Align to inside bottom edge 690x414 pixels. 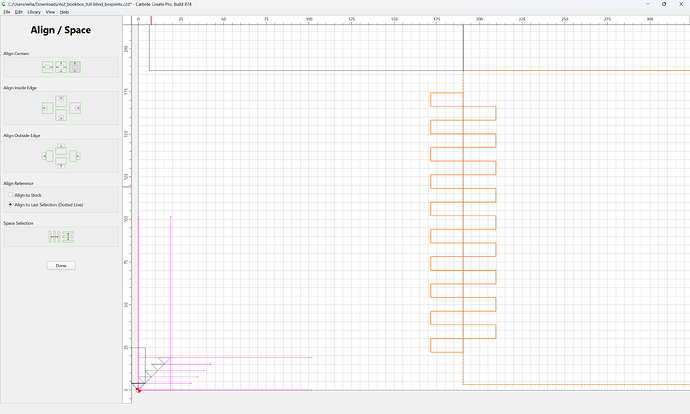pos(61,116)
